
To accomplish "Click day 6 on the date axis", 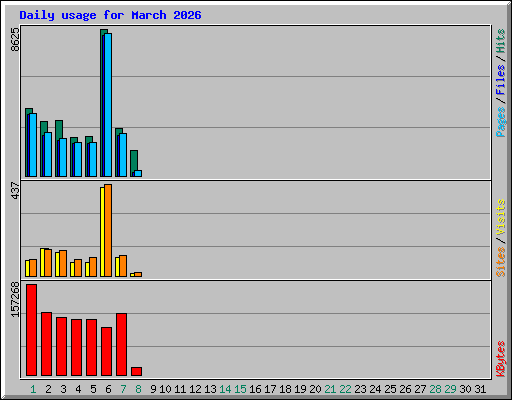I will click(108, 389).
